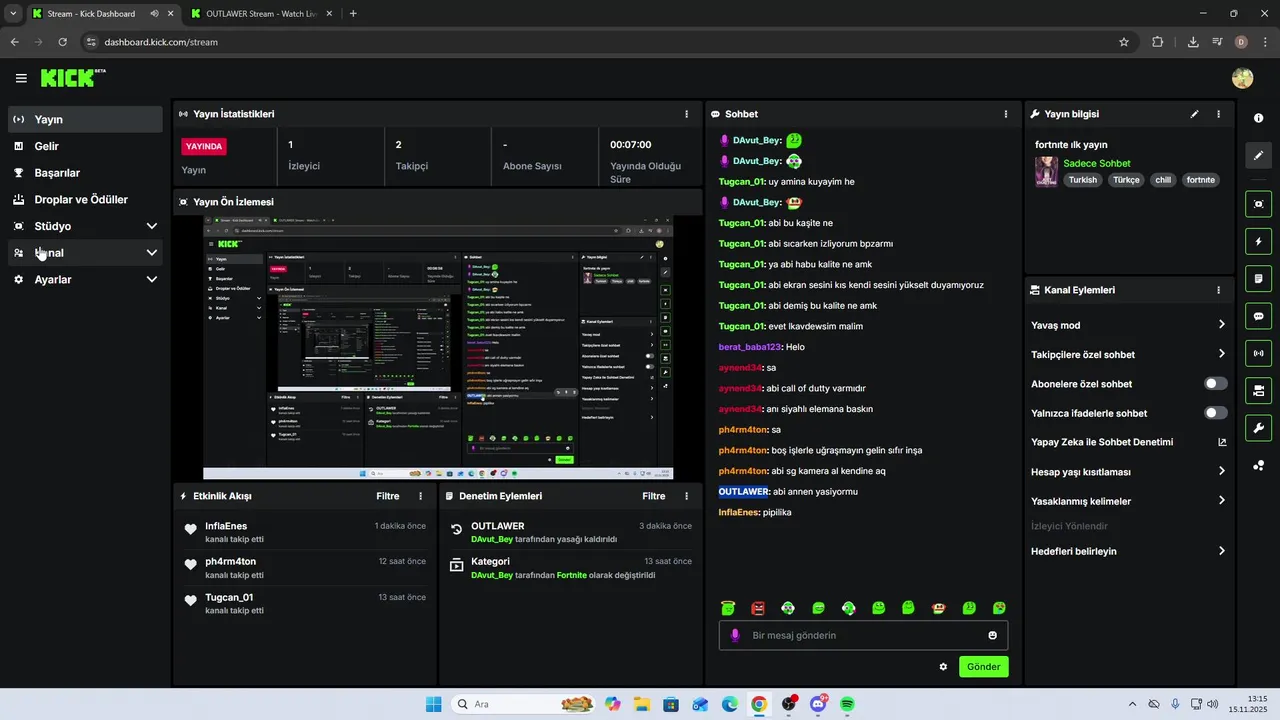Click the Sadece Sohbet category link
This screenshot has height=720, width=1280.
(x=1097, y=163)
